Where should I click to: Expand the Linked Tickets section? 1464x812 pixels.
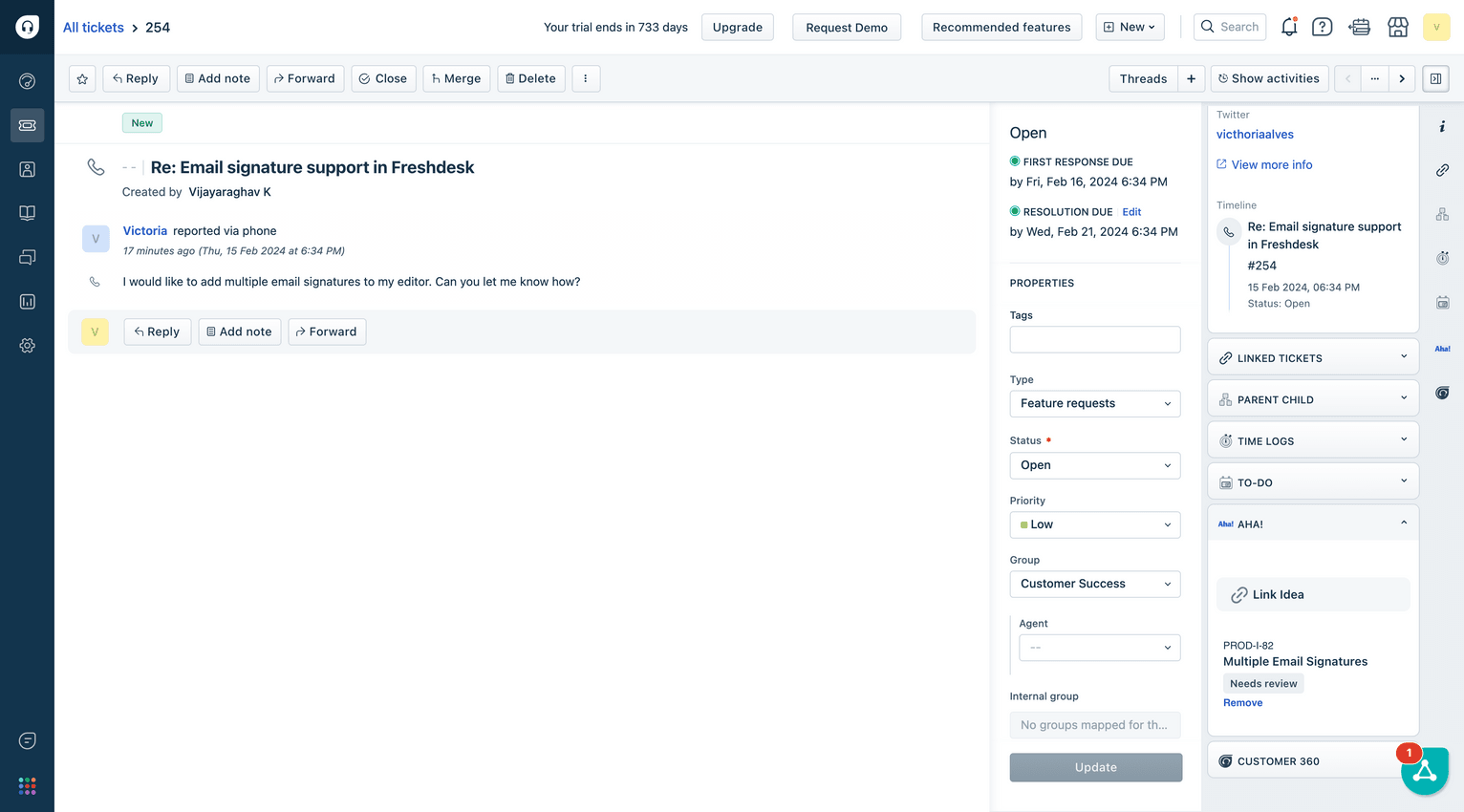coord(1312,358)
